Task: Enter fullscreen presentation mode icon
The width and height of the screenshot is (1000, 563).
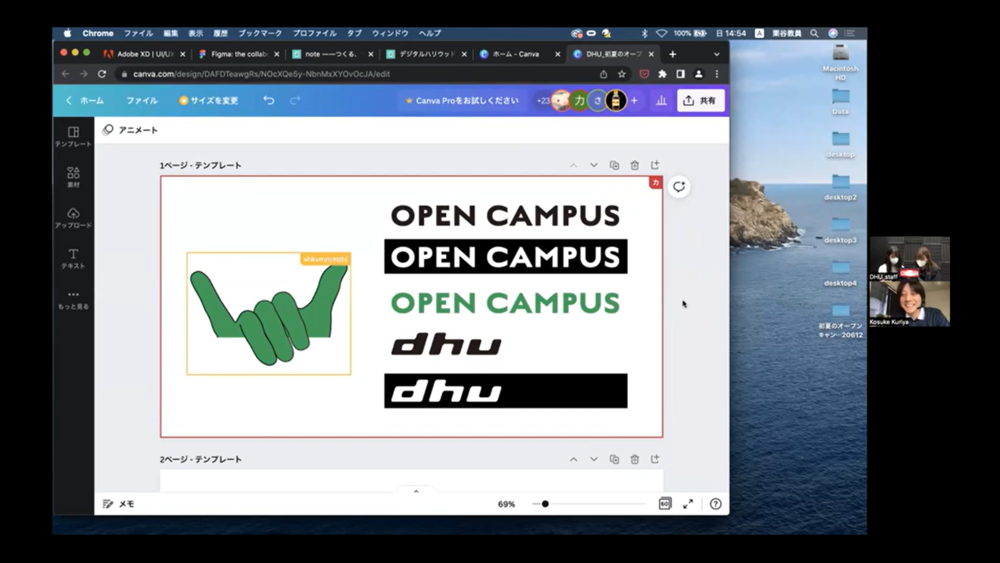Action: [688, 504]
